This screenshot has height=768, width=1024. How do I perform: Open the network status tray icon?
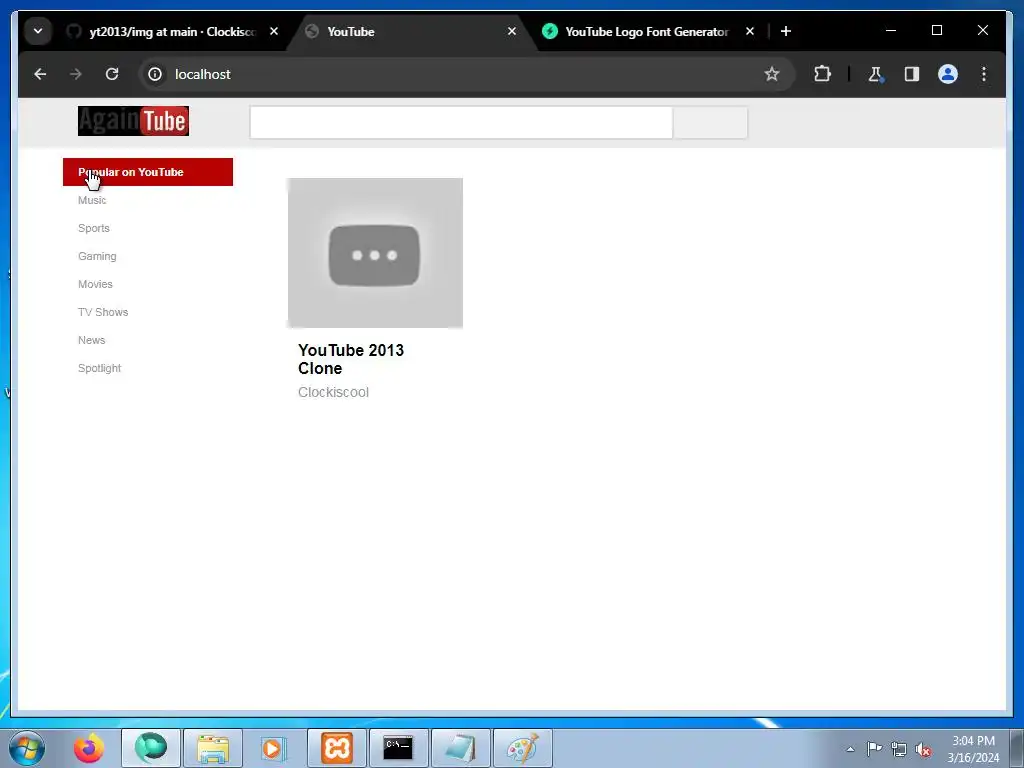pyautogui.click(x=899, y=749)
